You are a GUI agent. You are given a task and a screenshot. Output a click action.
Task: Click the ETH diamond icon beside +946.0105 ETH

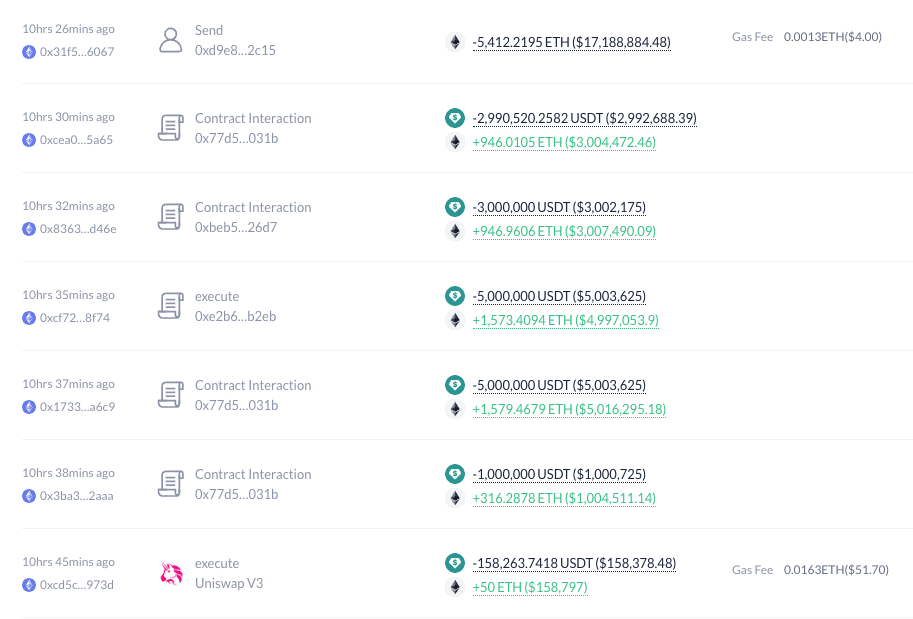coord(455,142)
